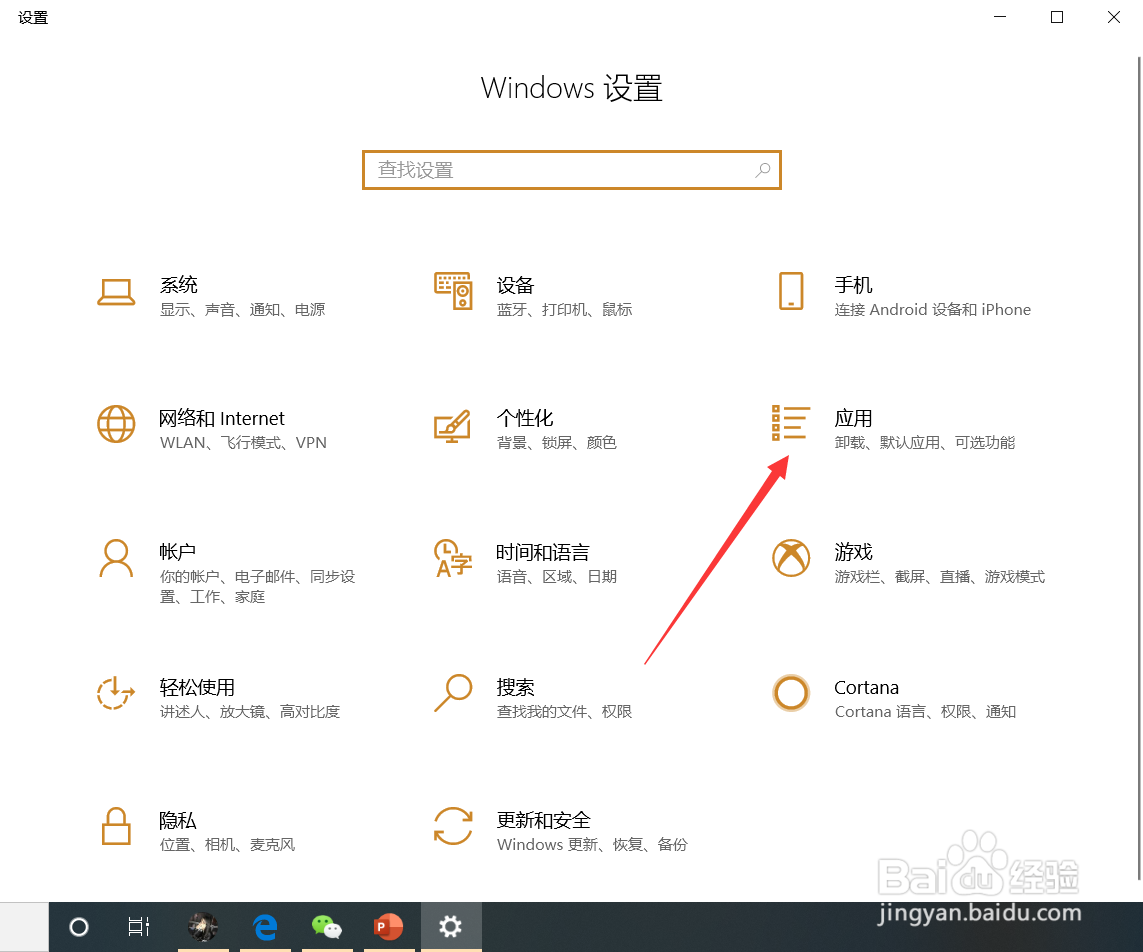Click the 搜索 heading
Screen dimensions: 1143x952
pyautogui.click(x=515, y=687)
